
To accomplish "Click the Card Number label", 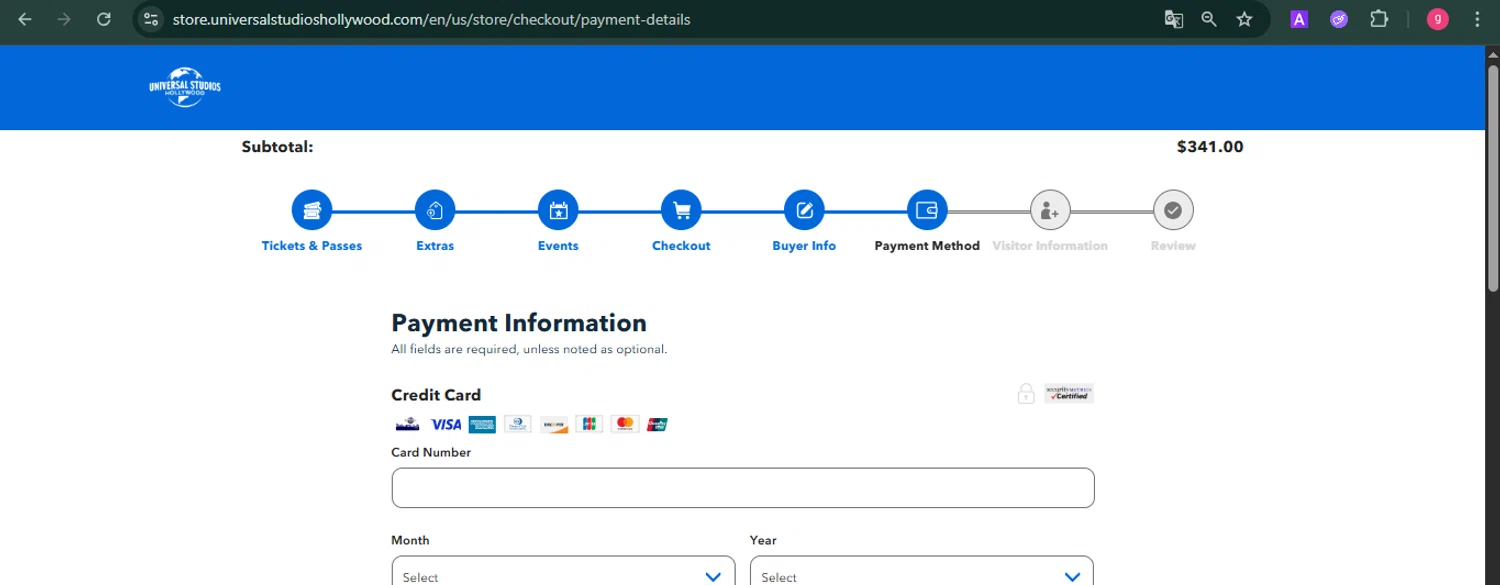I will [431, 453].
